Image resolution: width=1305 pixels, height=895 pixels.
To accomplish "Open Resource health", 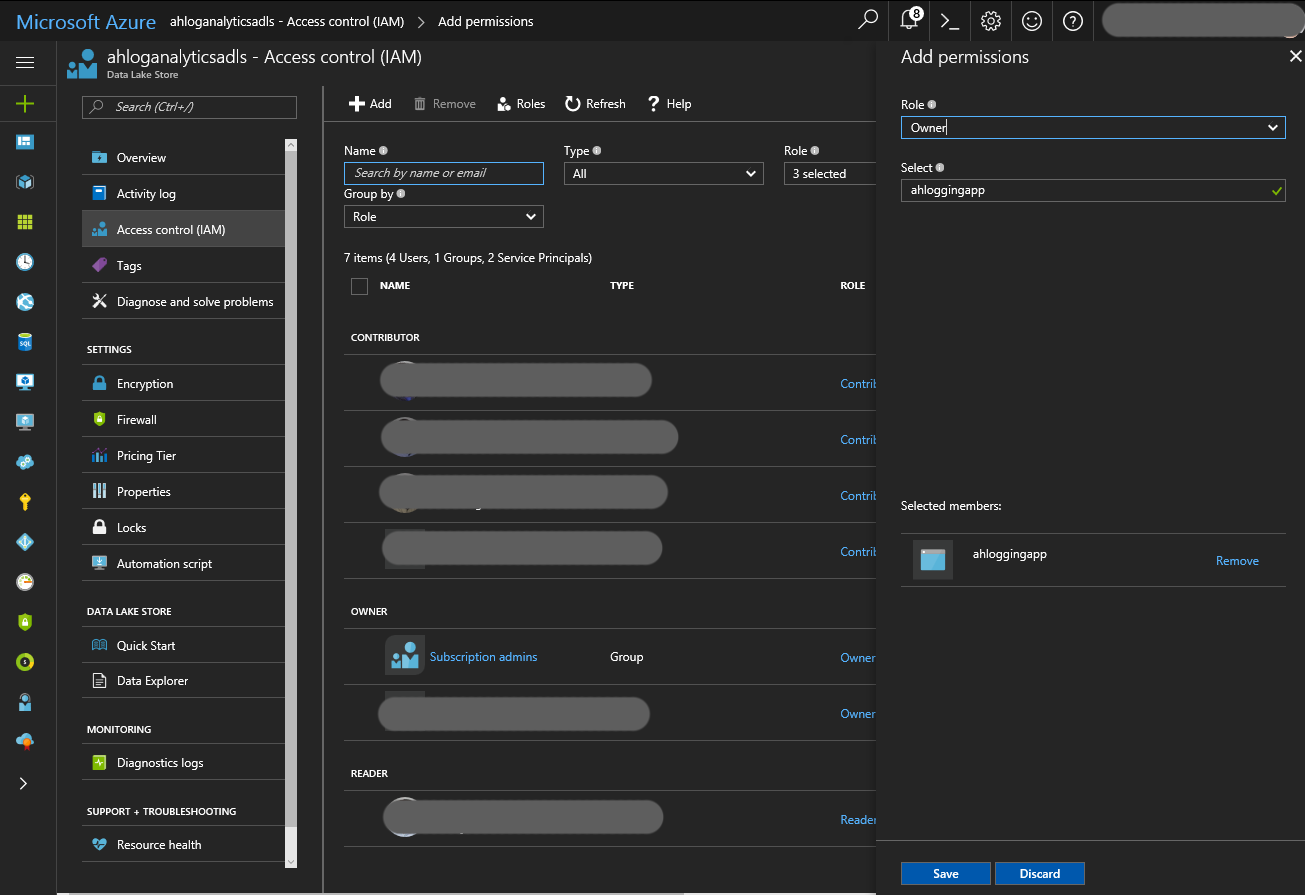I will [x=184, y=845].
